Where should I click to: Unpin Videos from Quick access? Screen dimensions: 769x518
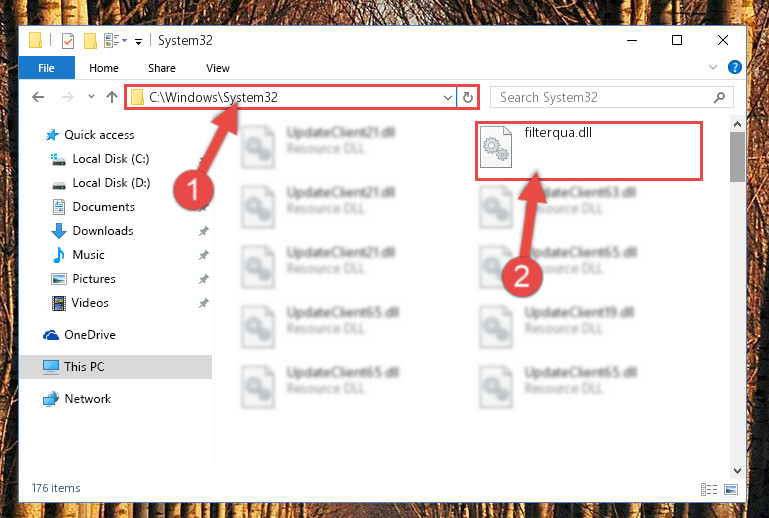click(x=204, y=303)
